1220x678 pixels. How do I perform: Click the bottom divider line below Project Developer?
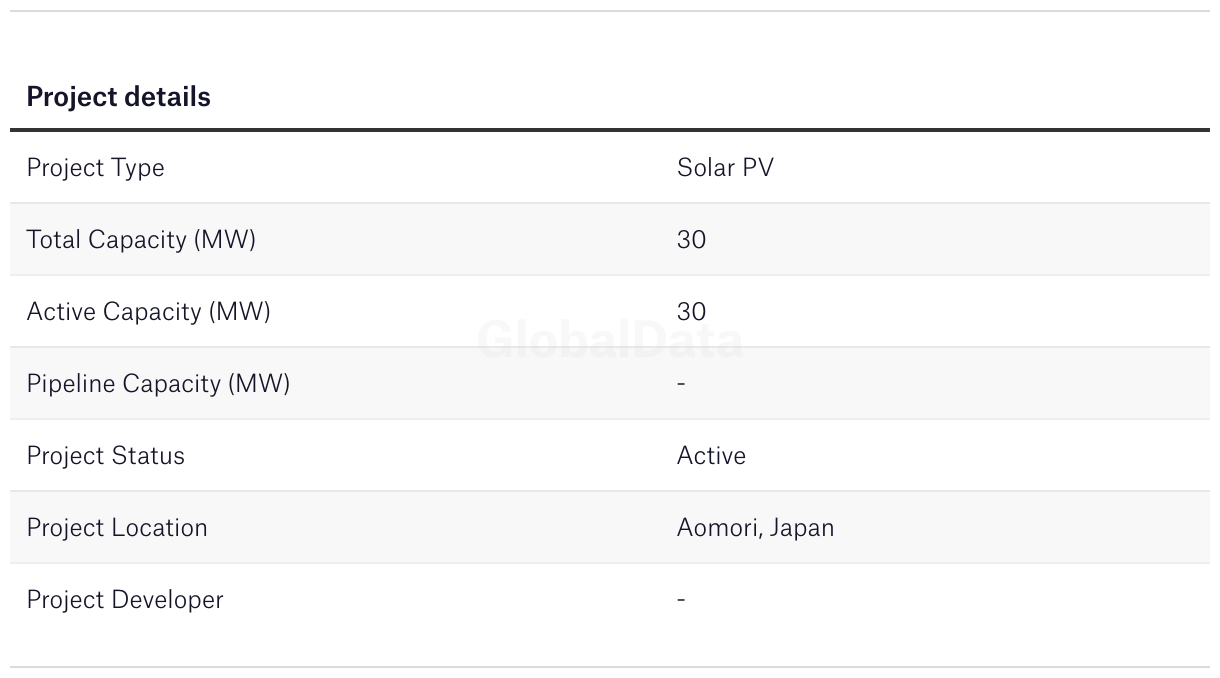coord(610,667)
